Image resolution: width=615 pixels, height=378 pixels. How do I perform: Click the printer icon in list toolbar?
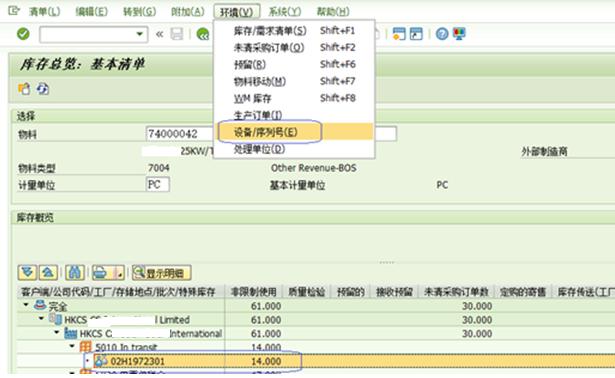point(101,273)
